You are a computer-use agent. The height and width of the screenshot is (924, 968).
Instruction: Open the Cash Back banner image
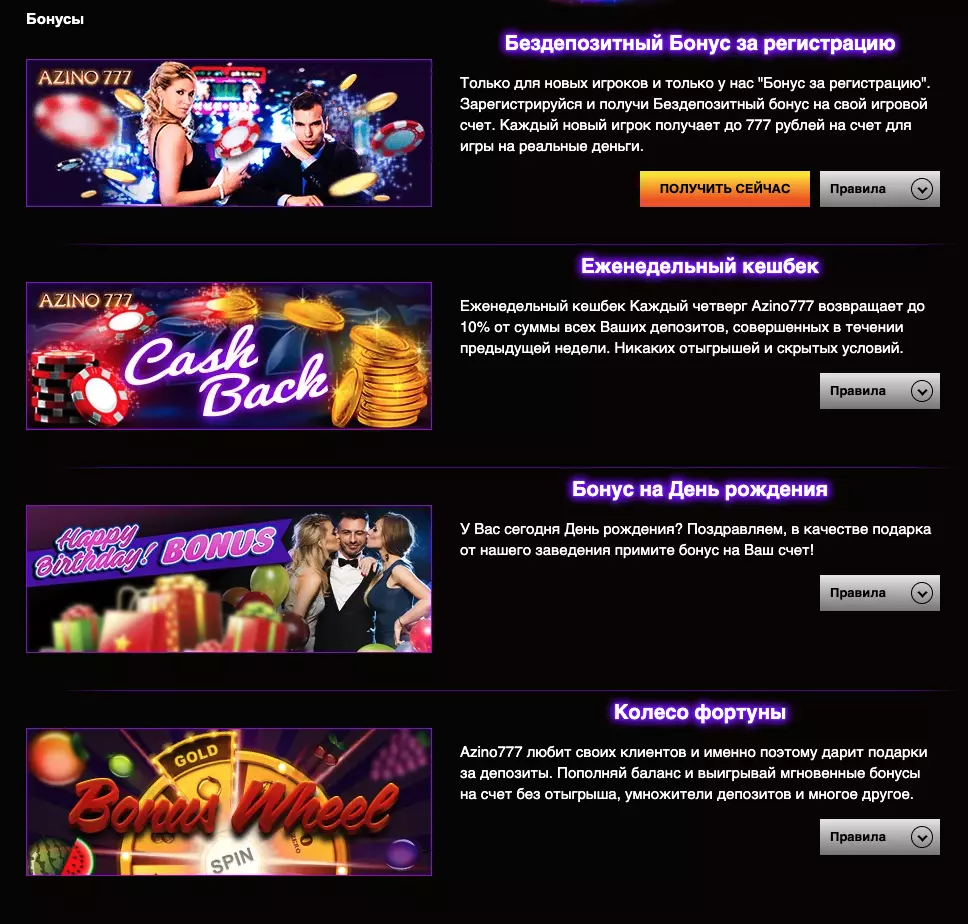tap(229, 356)
